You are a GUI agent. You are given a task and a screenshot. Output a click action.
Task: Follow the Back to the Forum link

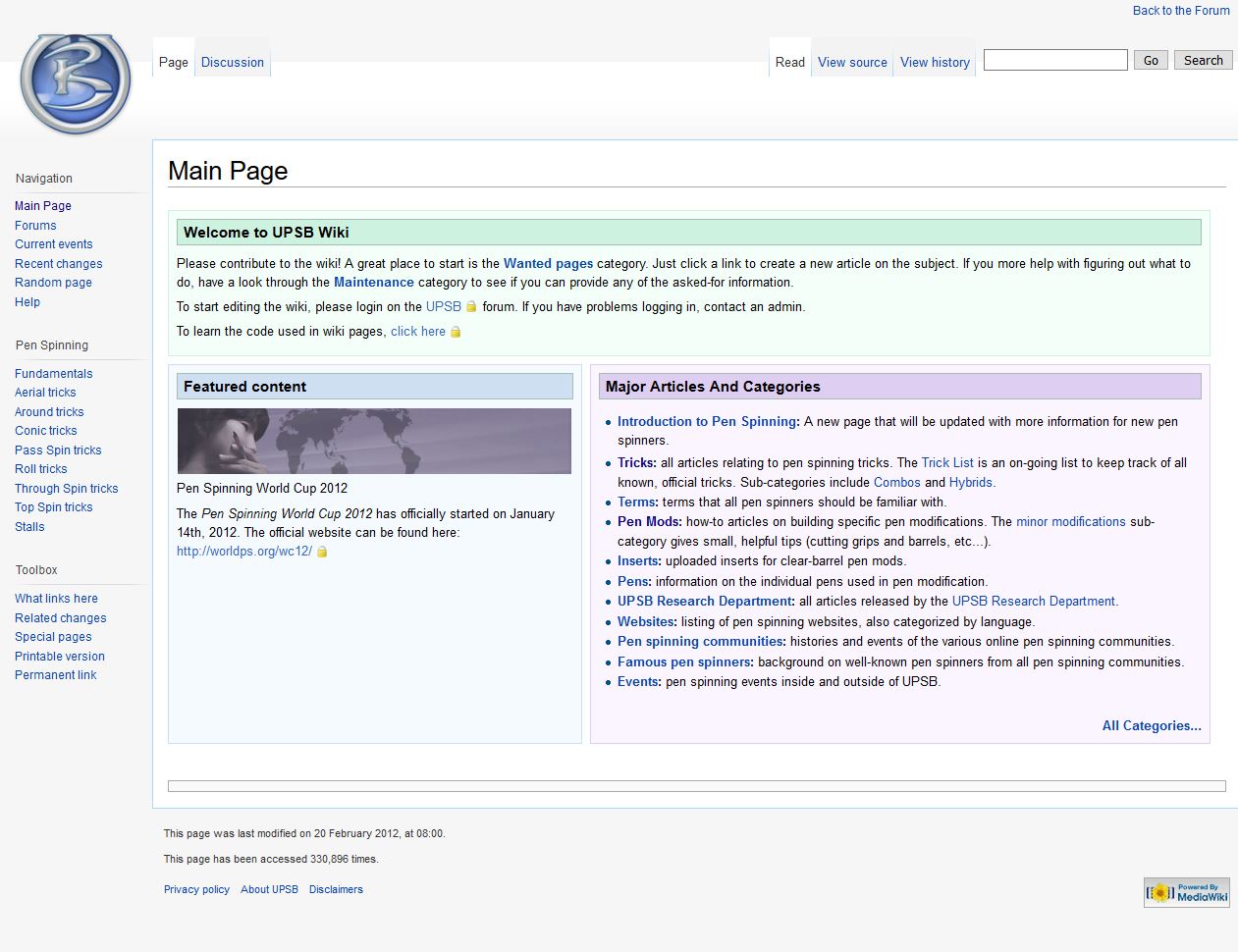coord(1180,11)
